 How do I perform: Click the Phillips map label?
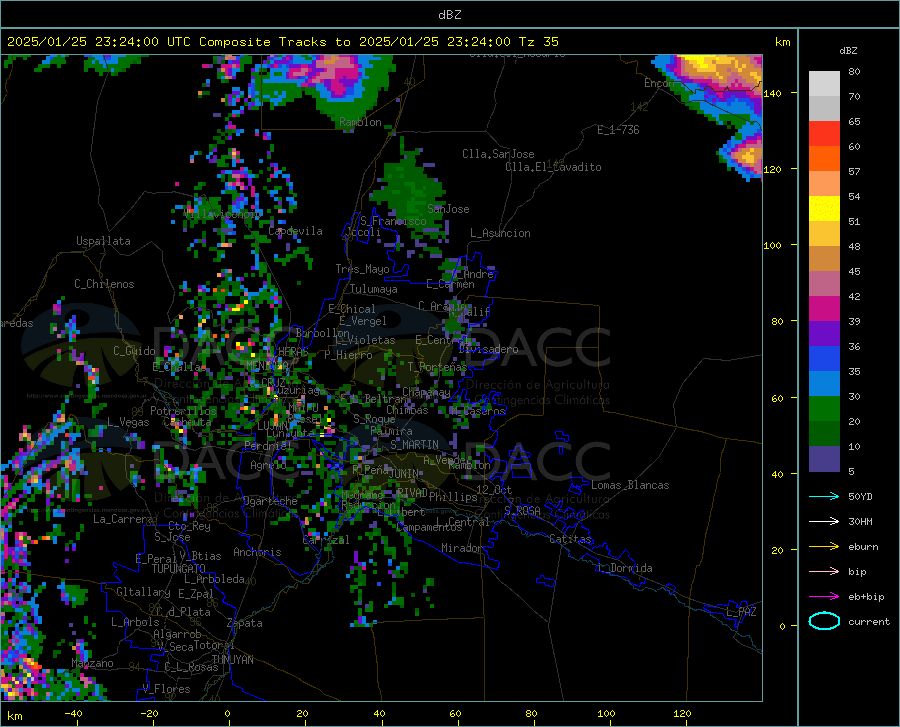453,497
